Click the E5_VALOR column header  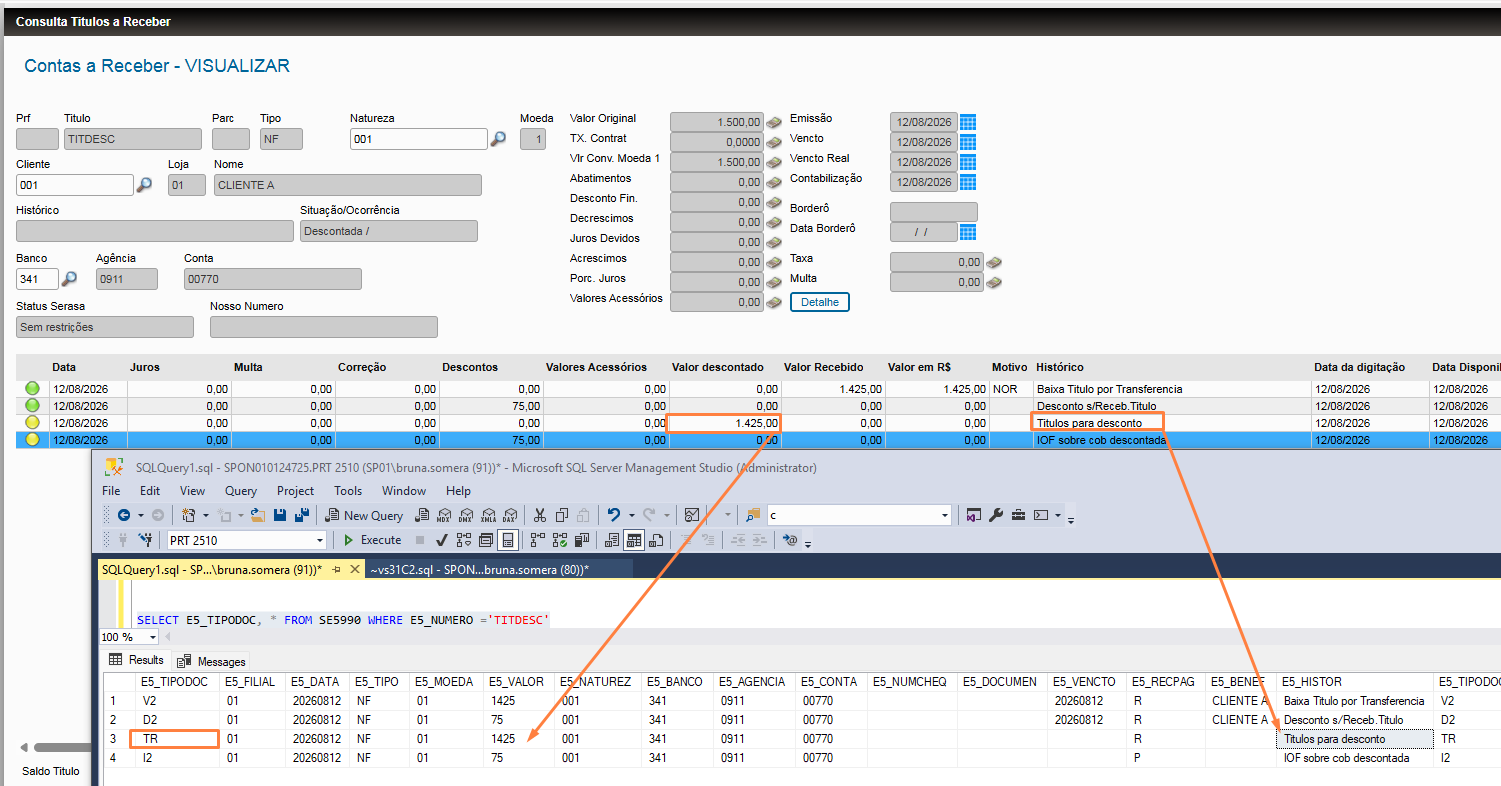pyautogui.click(x=518, y=682)
